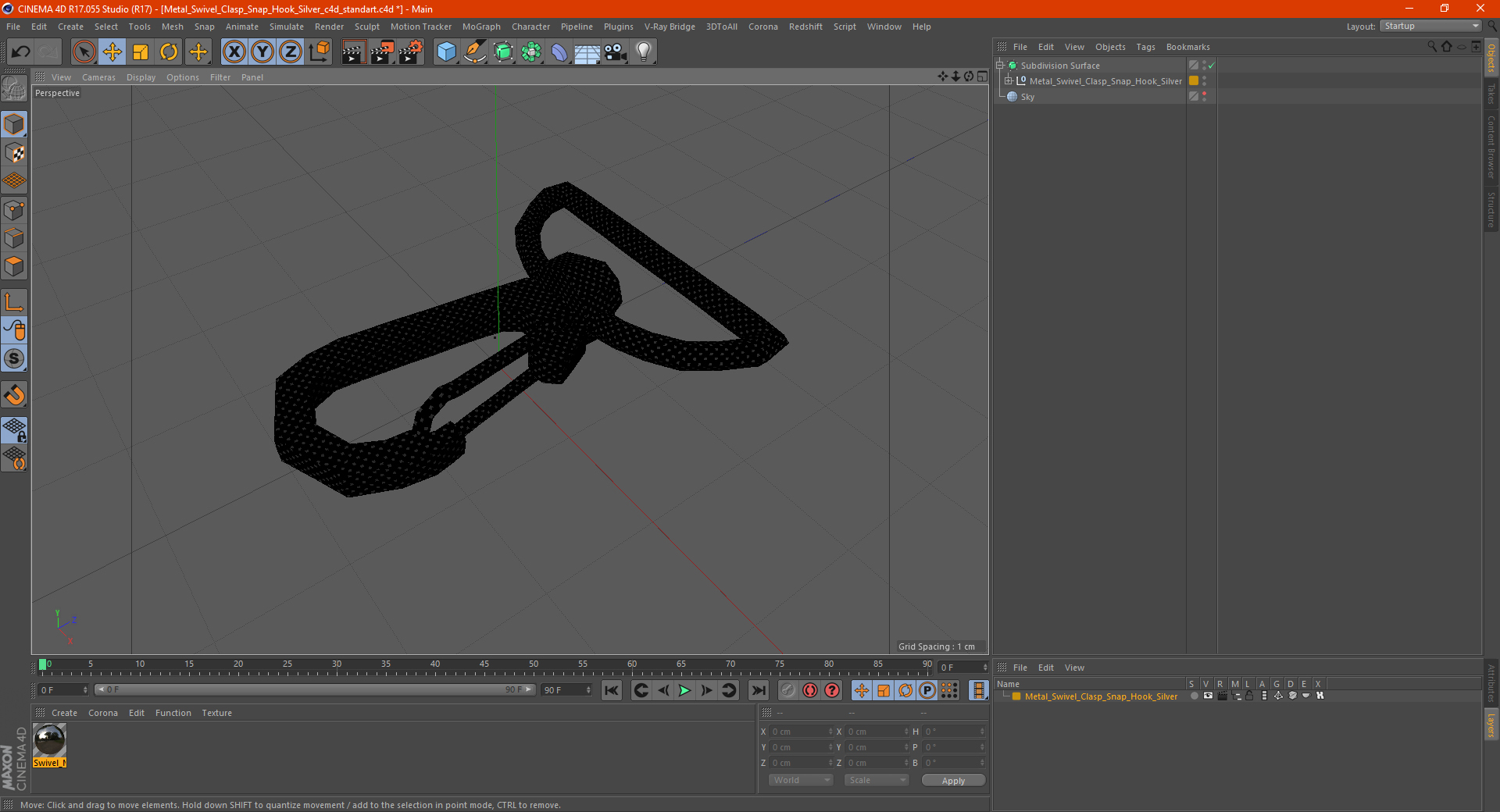
Task: Open viewport Cameras menu
Action: pos(98,77)
